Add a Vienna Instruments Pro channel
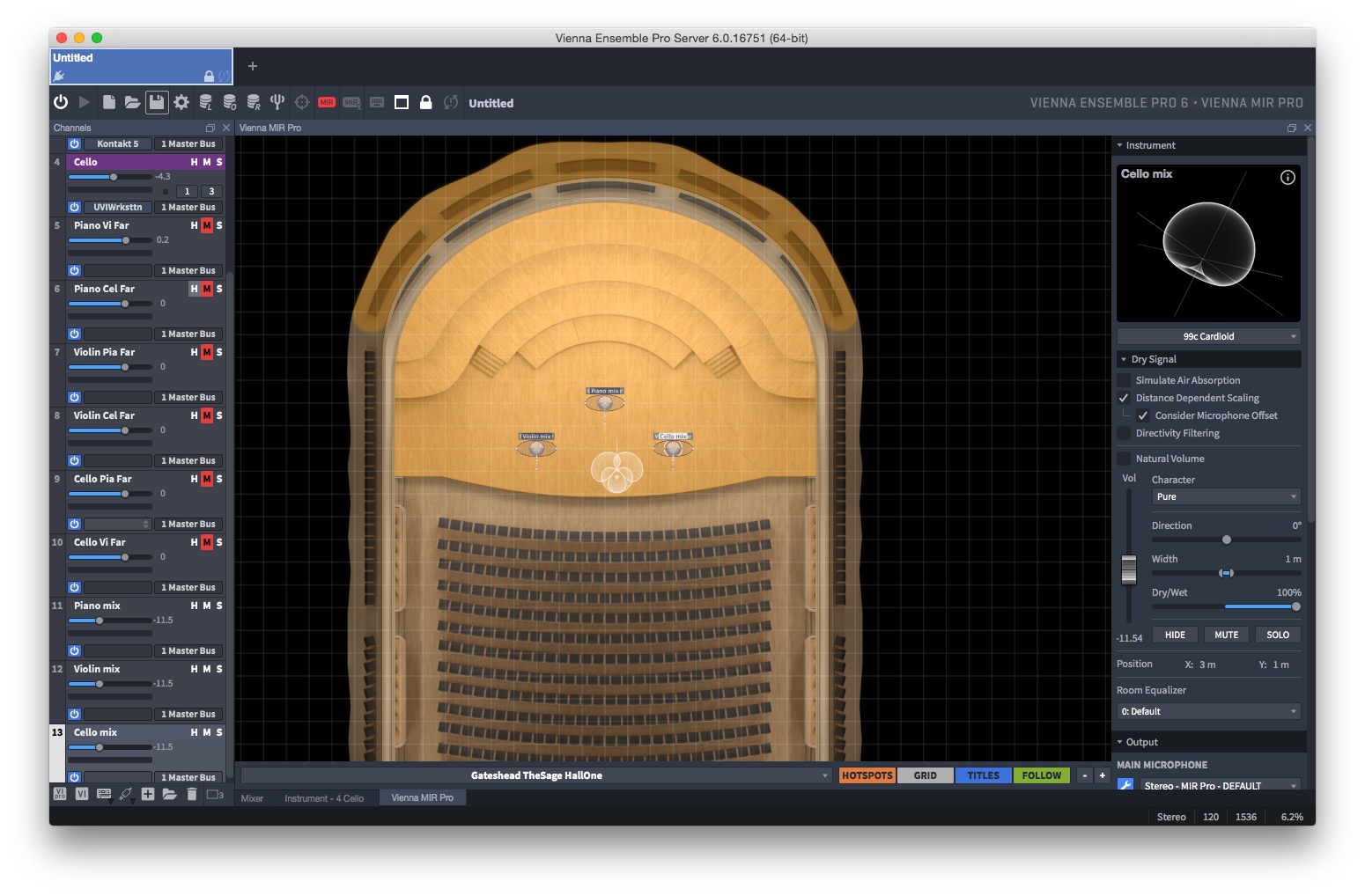 point(60,794)
